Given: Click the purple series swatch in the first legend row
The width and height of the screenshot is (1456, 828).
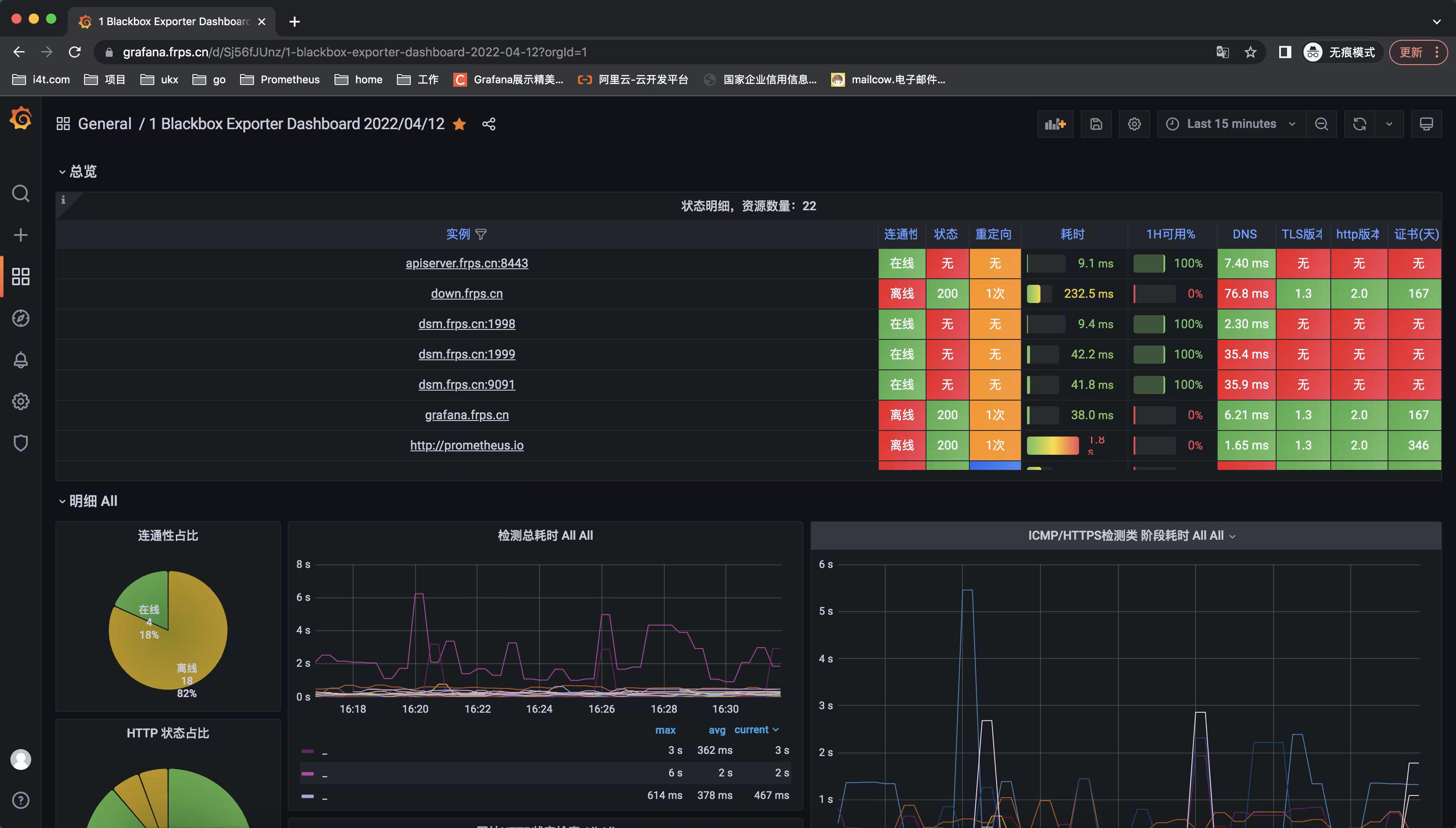Looking at the screenshot, I should click(x=308, y=751).
